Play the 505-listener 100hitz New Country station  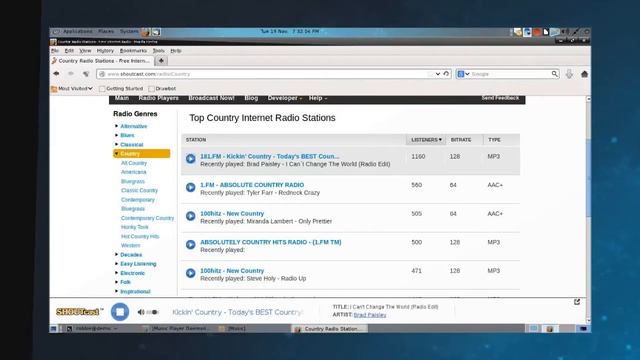[191, 216]
